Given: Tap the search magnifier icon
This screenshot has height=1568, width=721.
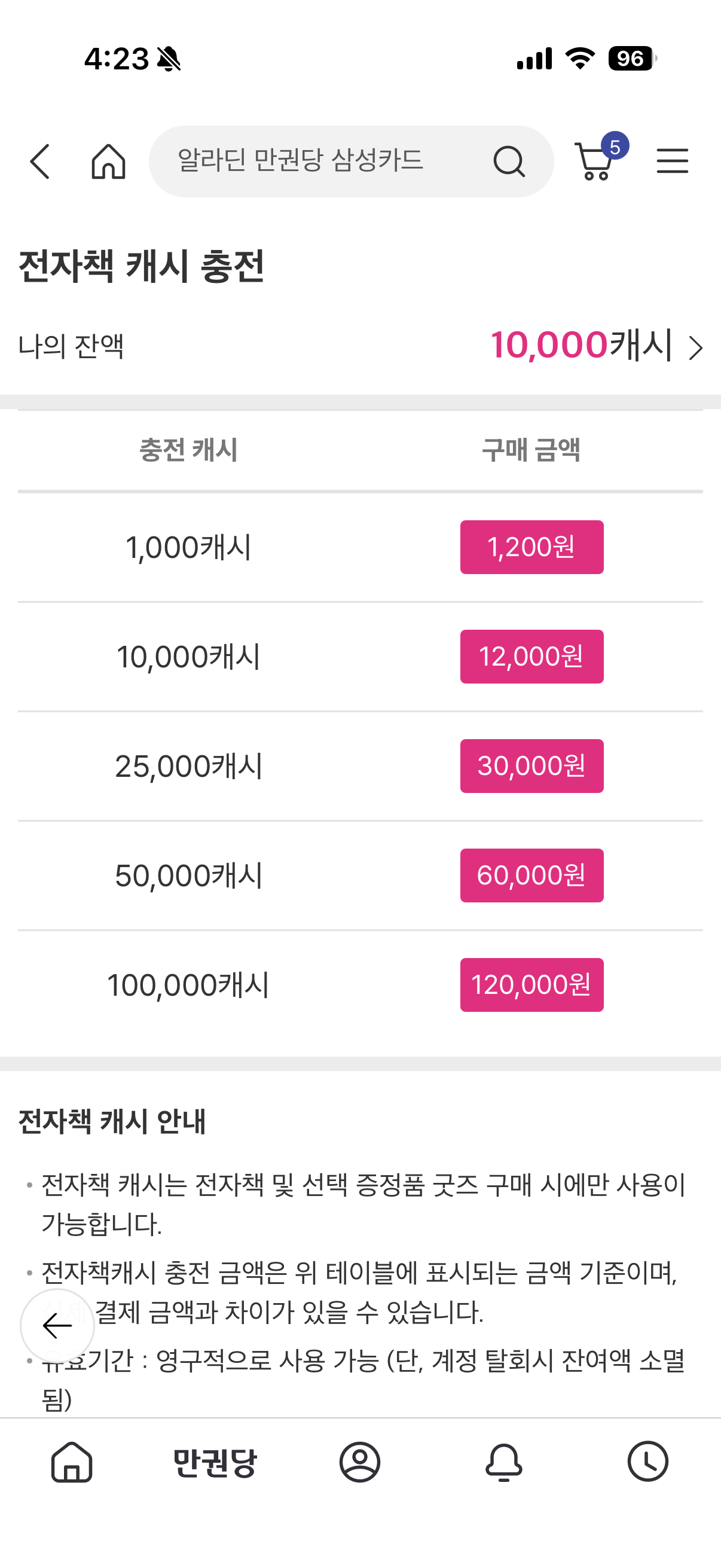Looking at the screenshot, I should (x=509, y=161).
